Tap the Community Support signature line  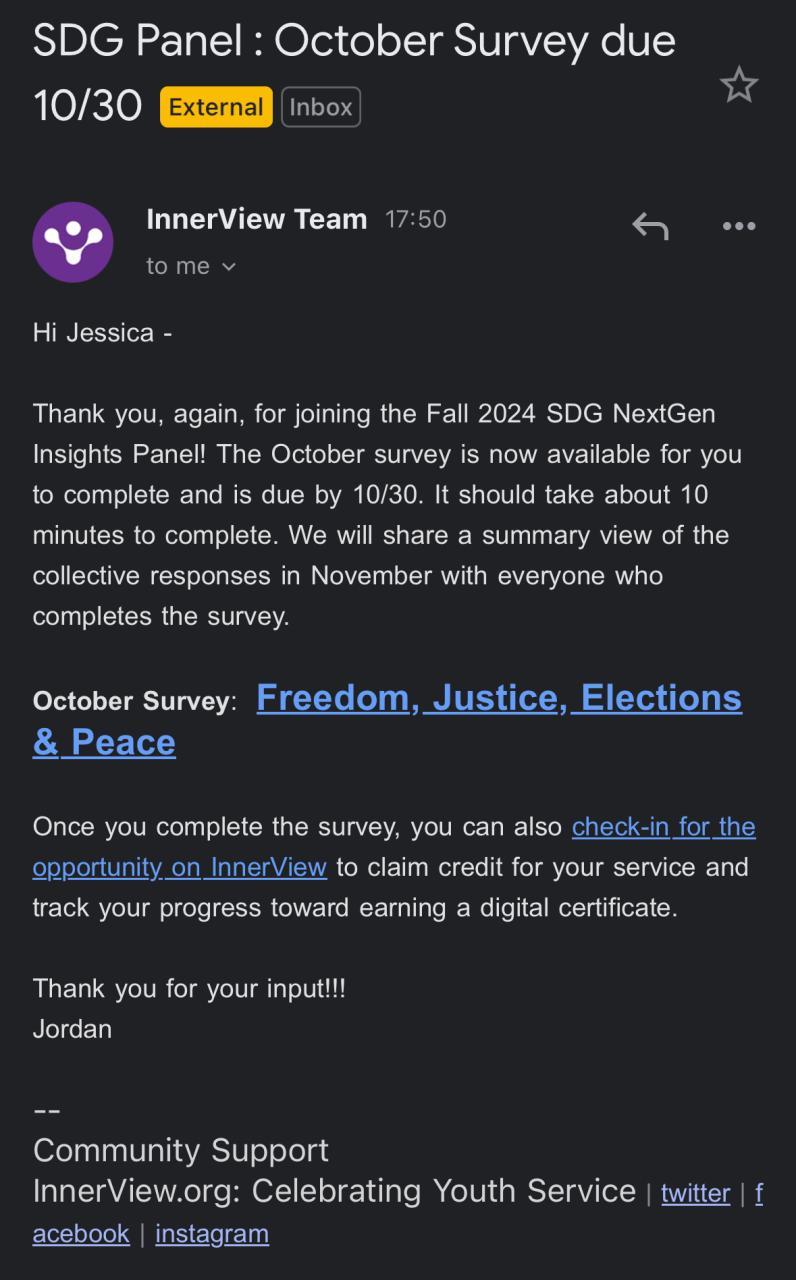(x=181, y=1150)
